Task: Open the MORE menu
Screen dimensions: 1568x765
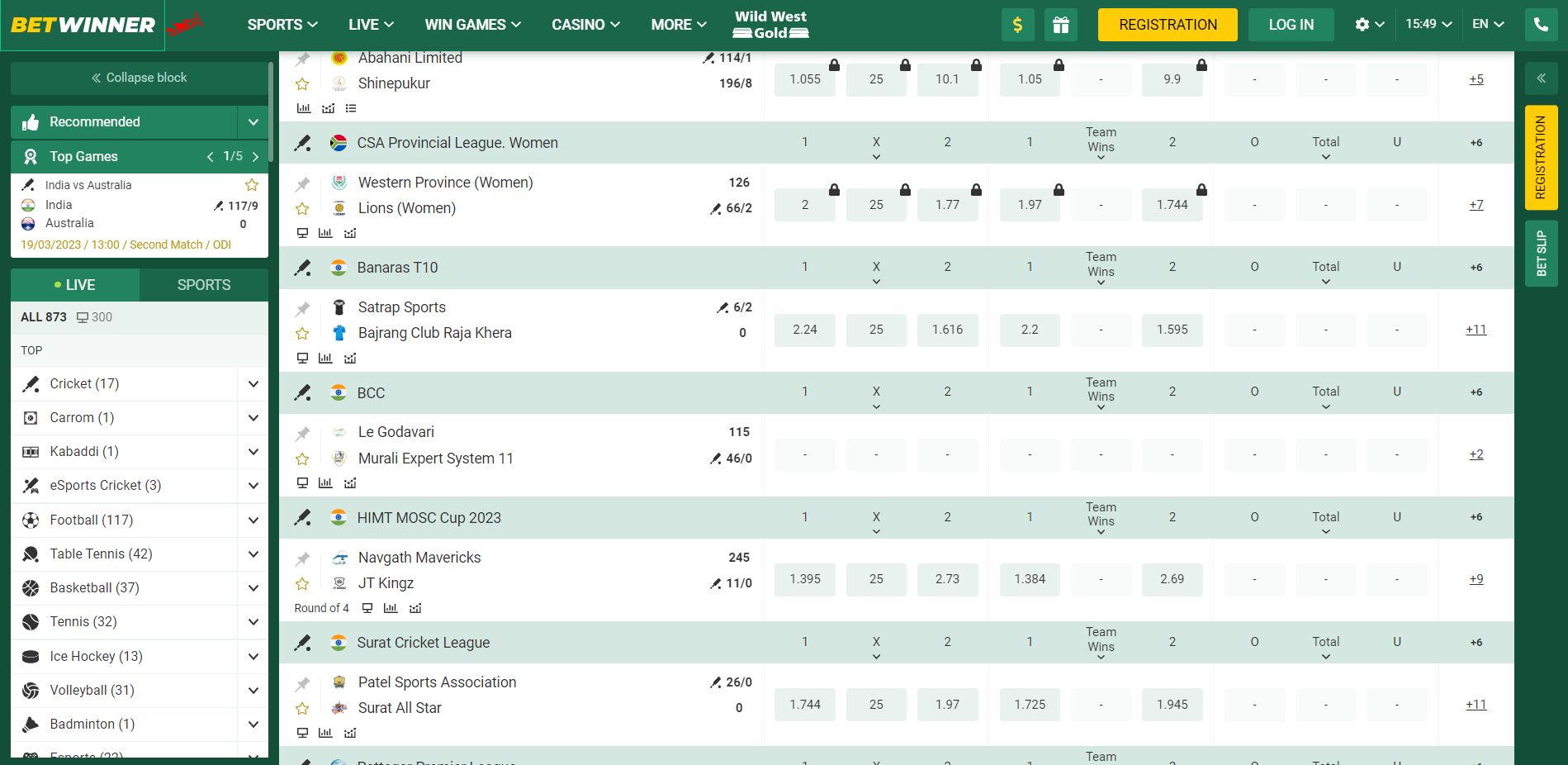Action: pos(679,25)
